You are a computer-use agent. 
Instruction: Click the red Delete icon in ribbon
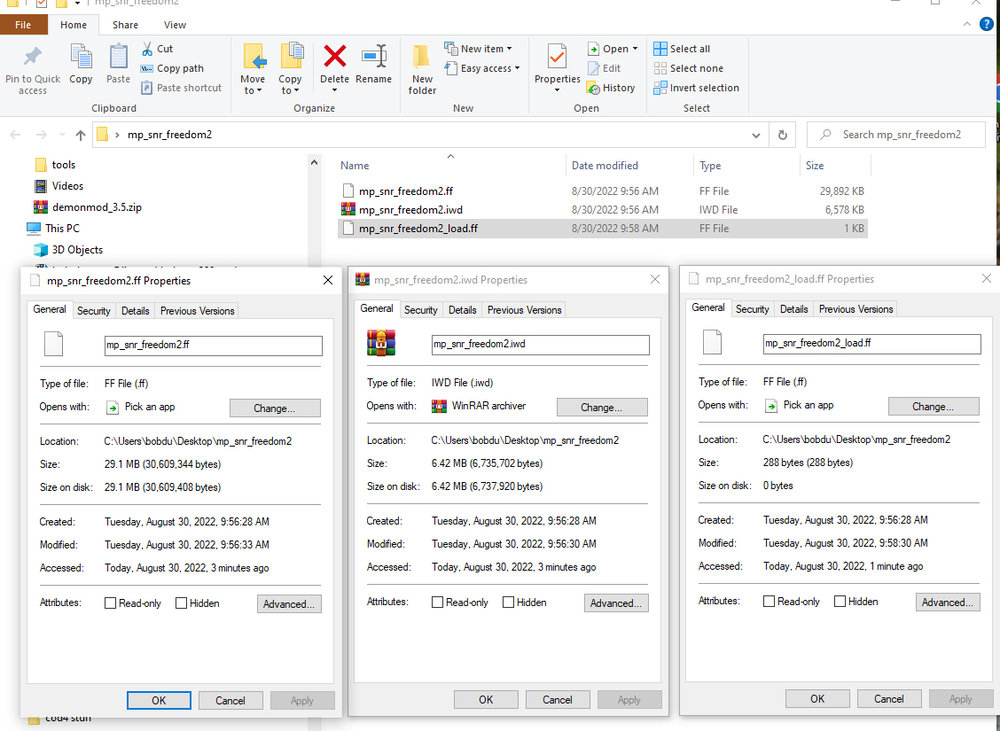[334, 57]
